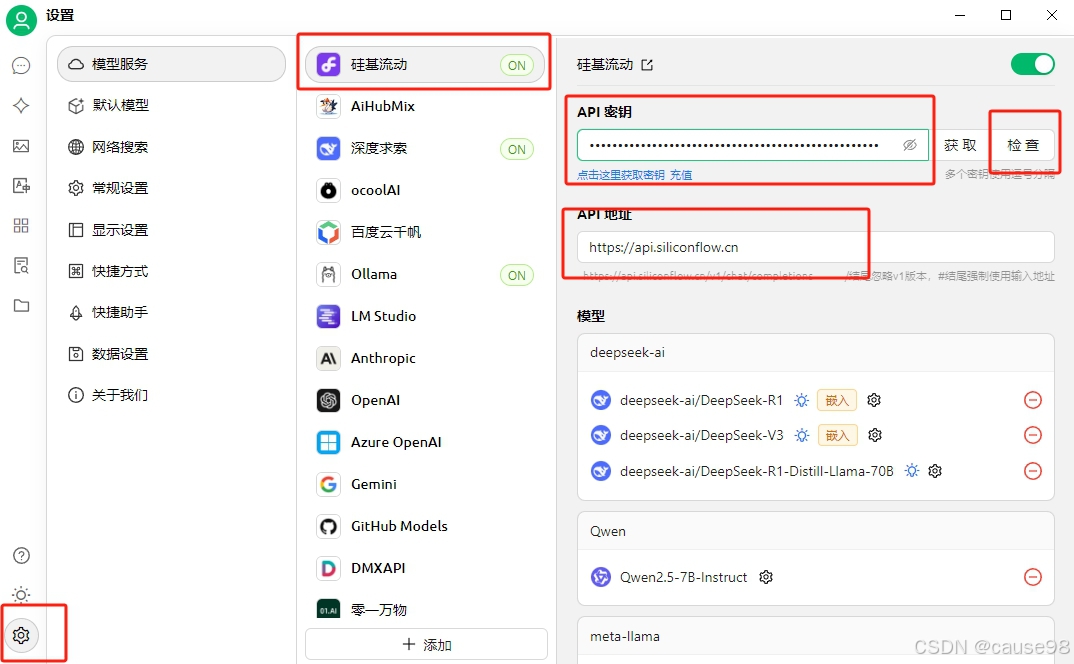Image resolution: width=1074 pixels, height=664 pixels.
Task: Select ocoolAI provider
Action: (425, 190)
